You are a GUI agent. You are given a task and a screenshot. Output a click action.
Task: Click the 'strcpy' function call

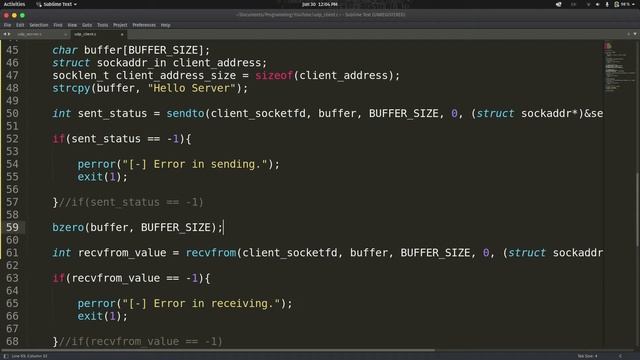71,88
